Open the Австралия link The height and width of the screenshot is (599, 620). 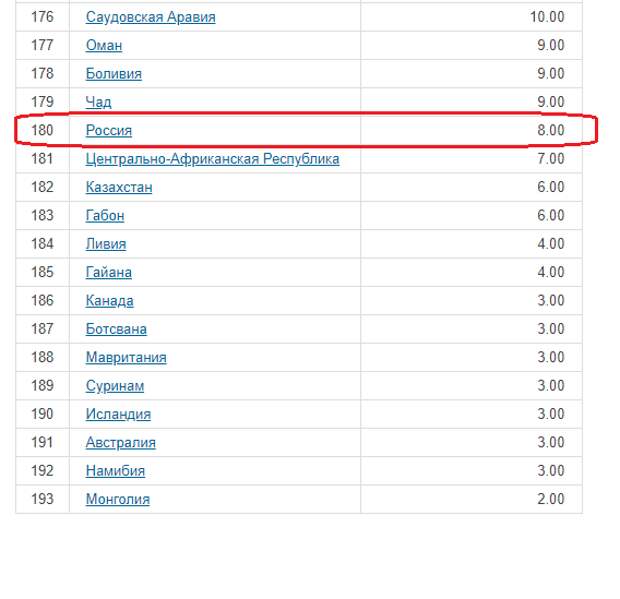[x=120, y=443]
